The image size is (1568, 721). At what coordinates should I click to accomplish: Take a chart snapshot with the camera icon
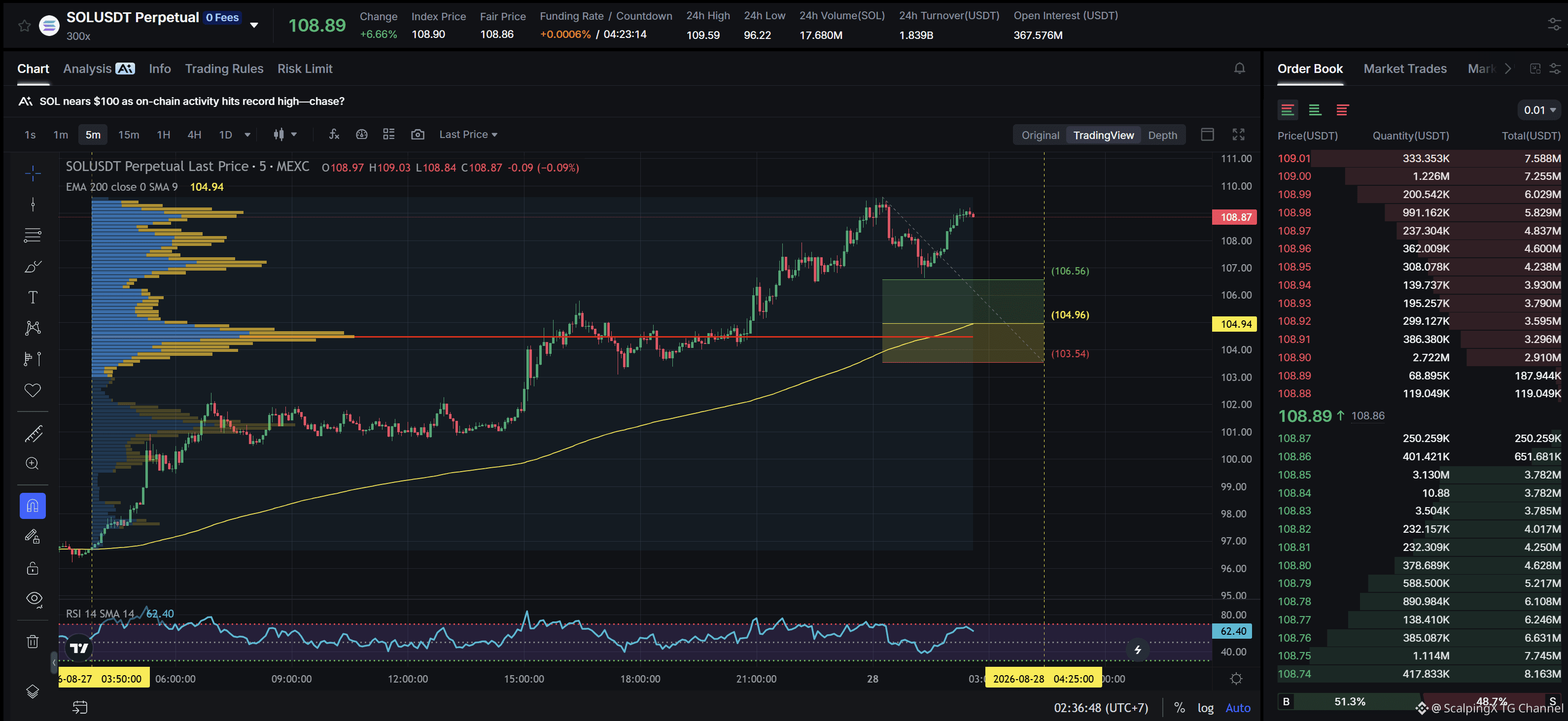tap(418, 135)
